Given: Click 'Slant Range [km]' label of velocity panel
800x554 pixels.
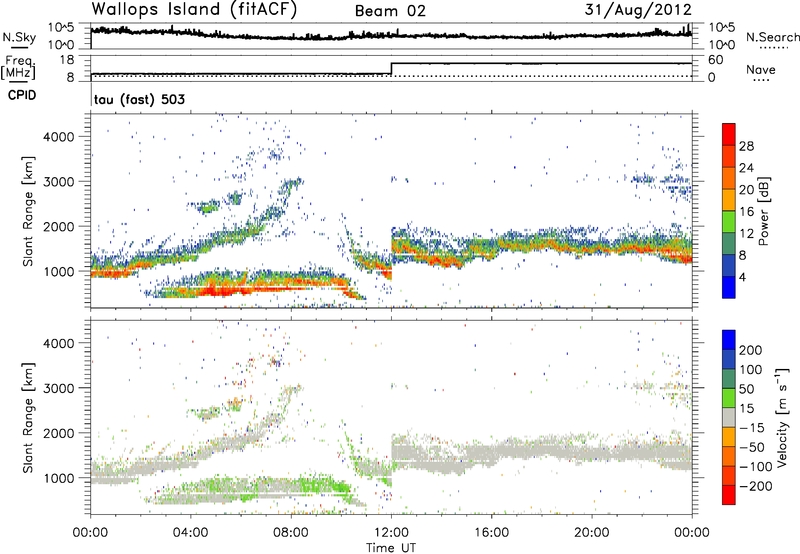Looking at the screenshot, I should coord(28,417).
